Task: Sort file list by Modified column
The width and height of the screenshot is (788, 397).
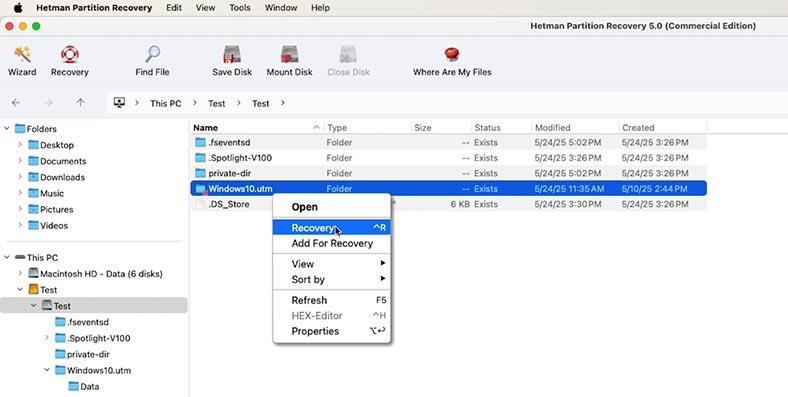Action: pyautogui.click(x=575, y=128)
